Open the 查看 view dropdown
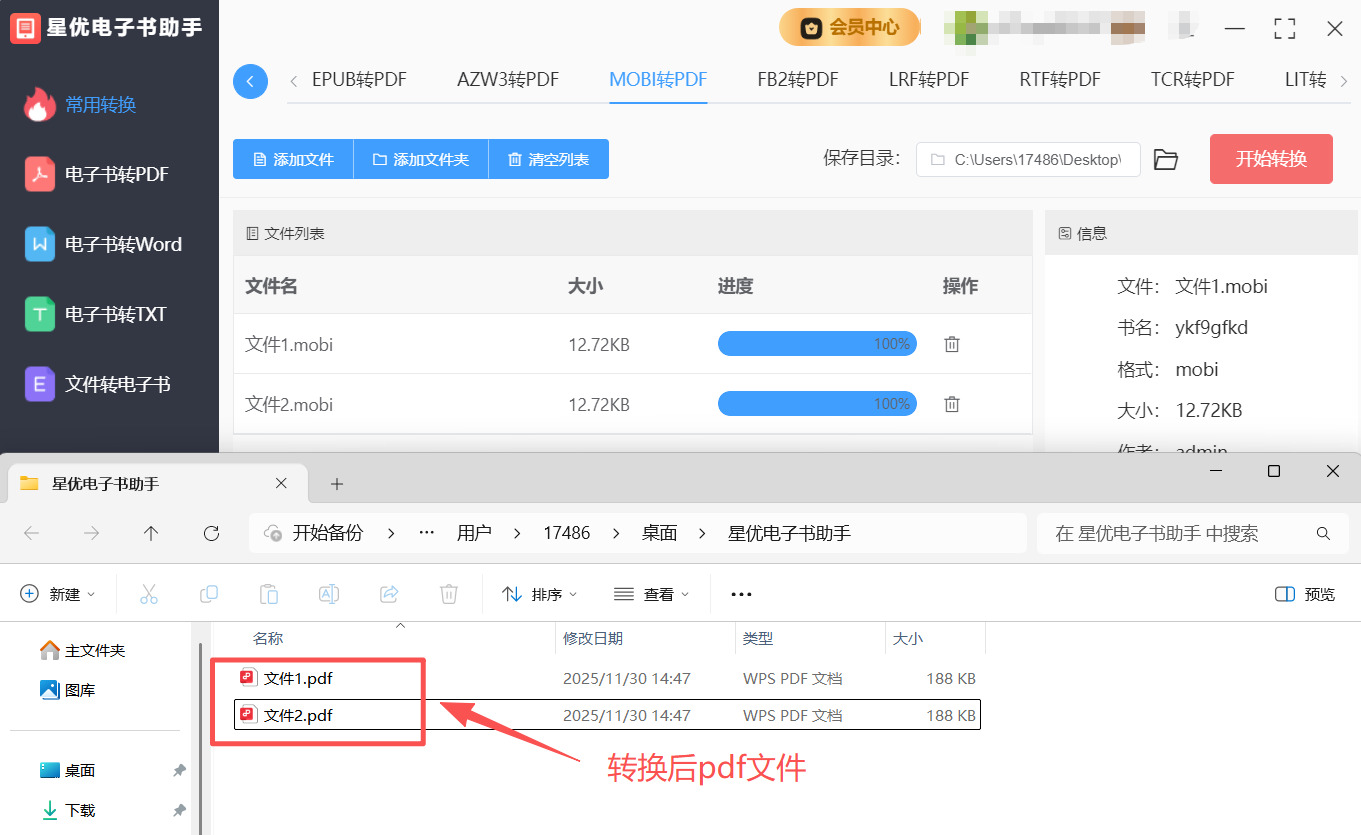Viewport: 1361px width, 835px height. [x=652, y=594]
